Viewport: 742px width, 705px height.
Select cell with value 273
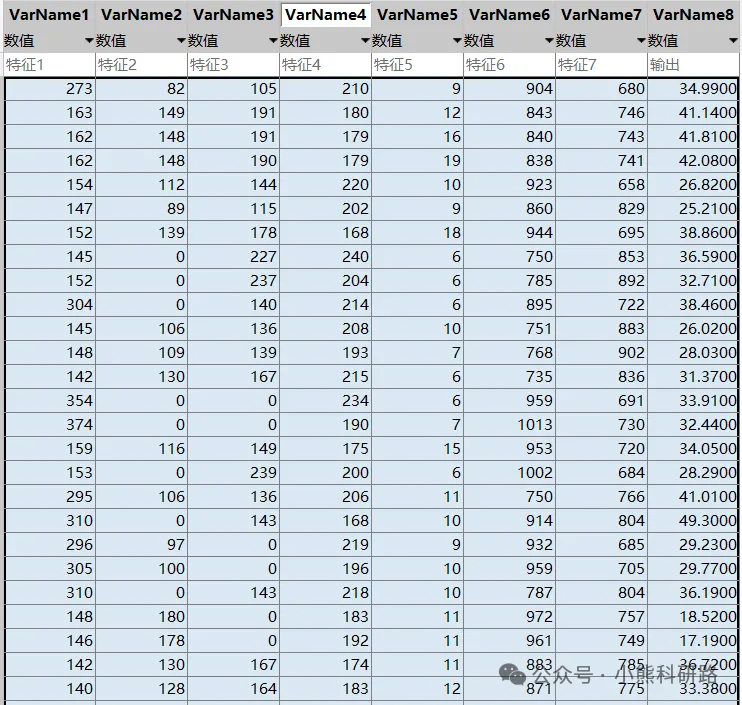pyautogui.click(x=50, y=89)
